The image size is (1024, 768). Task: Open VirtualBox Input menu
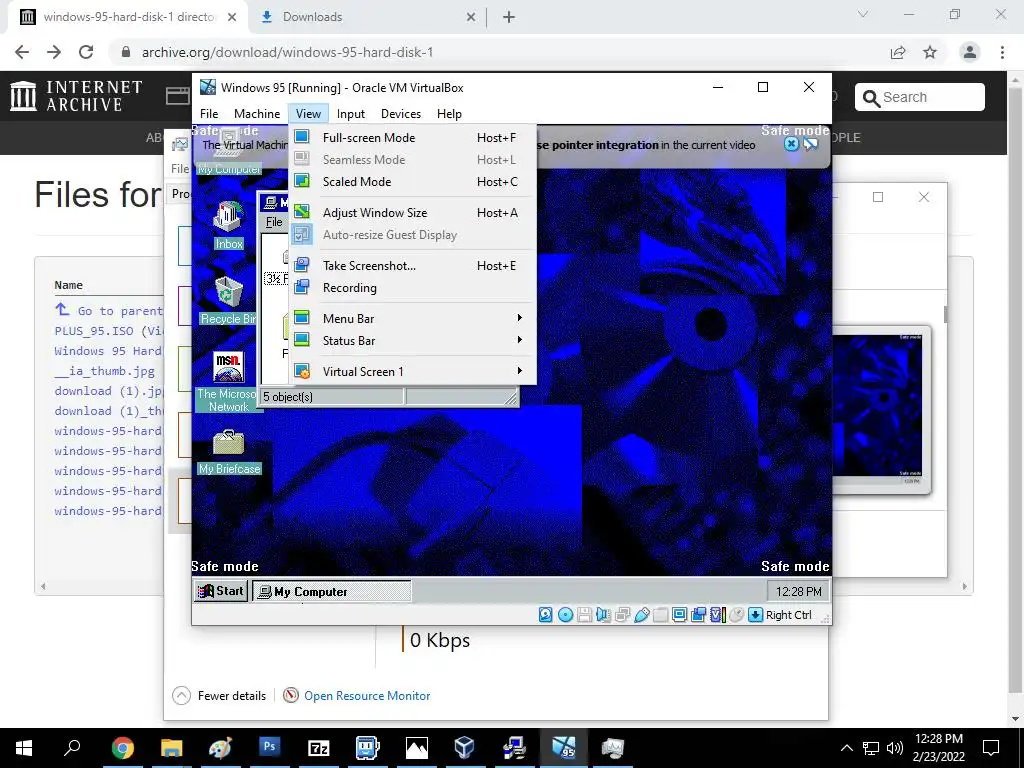click(351, 114)
